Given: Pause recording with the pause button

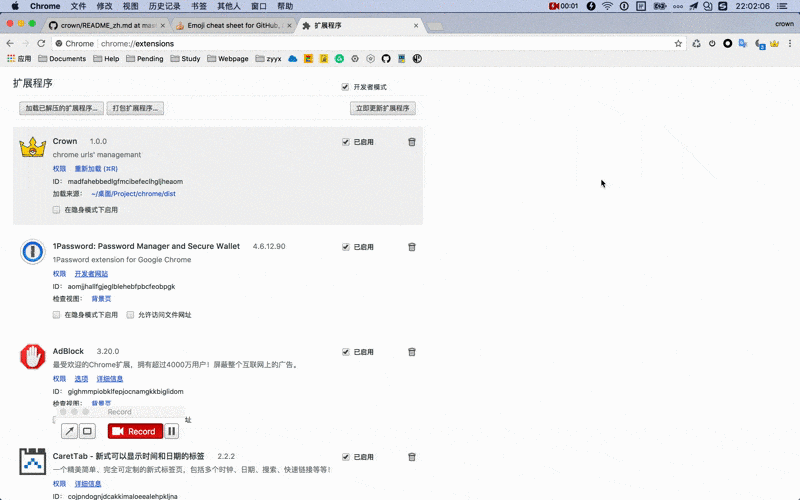Looking at the screenshot, I should point(171,431).
